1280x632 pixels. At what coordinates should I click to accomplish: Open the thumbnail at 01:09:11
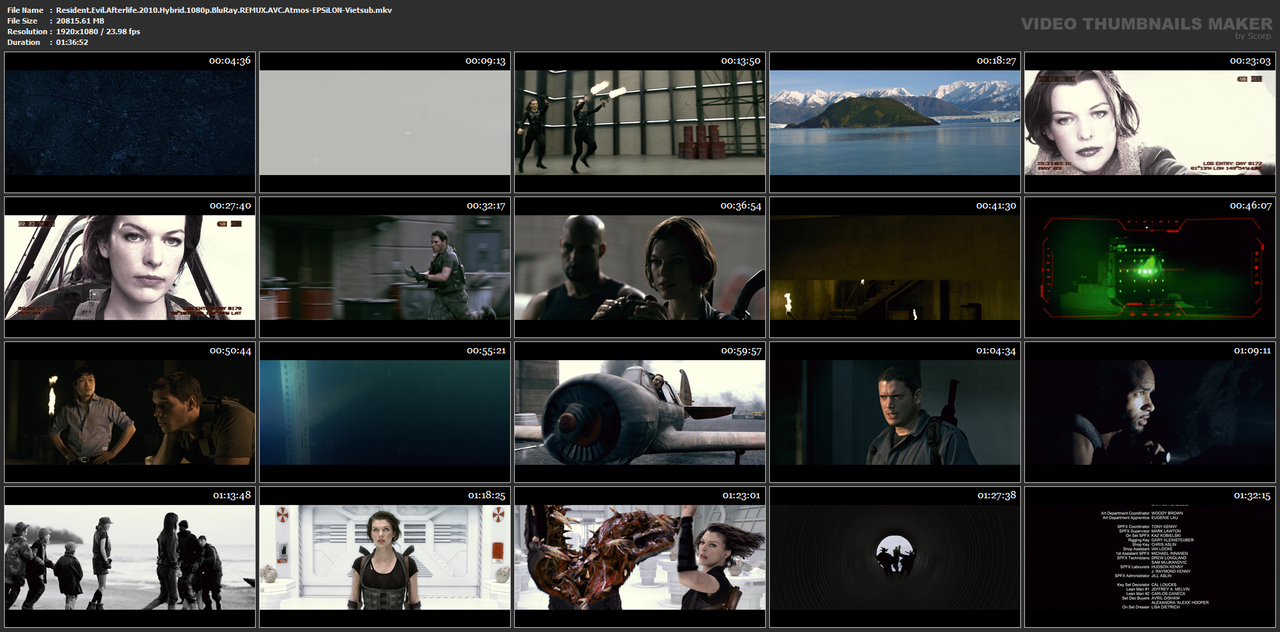coord(1151,412)
